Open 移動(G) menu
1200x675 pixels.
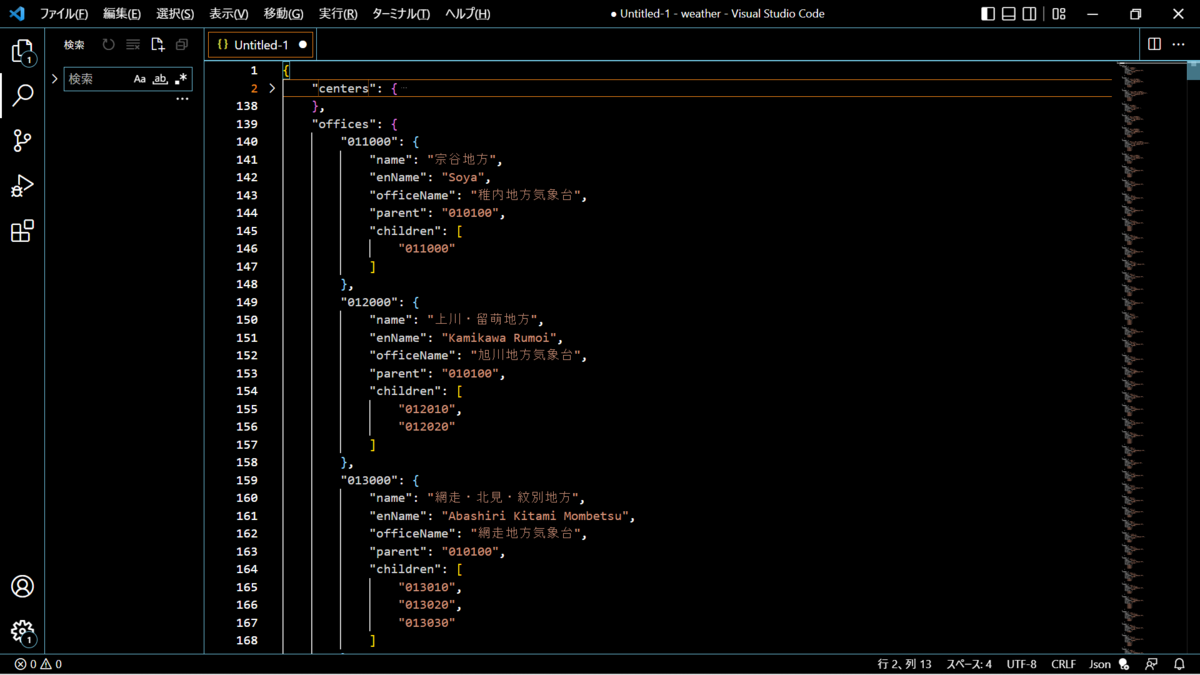(284, 14)
